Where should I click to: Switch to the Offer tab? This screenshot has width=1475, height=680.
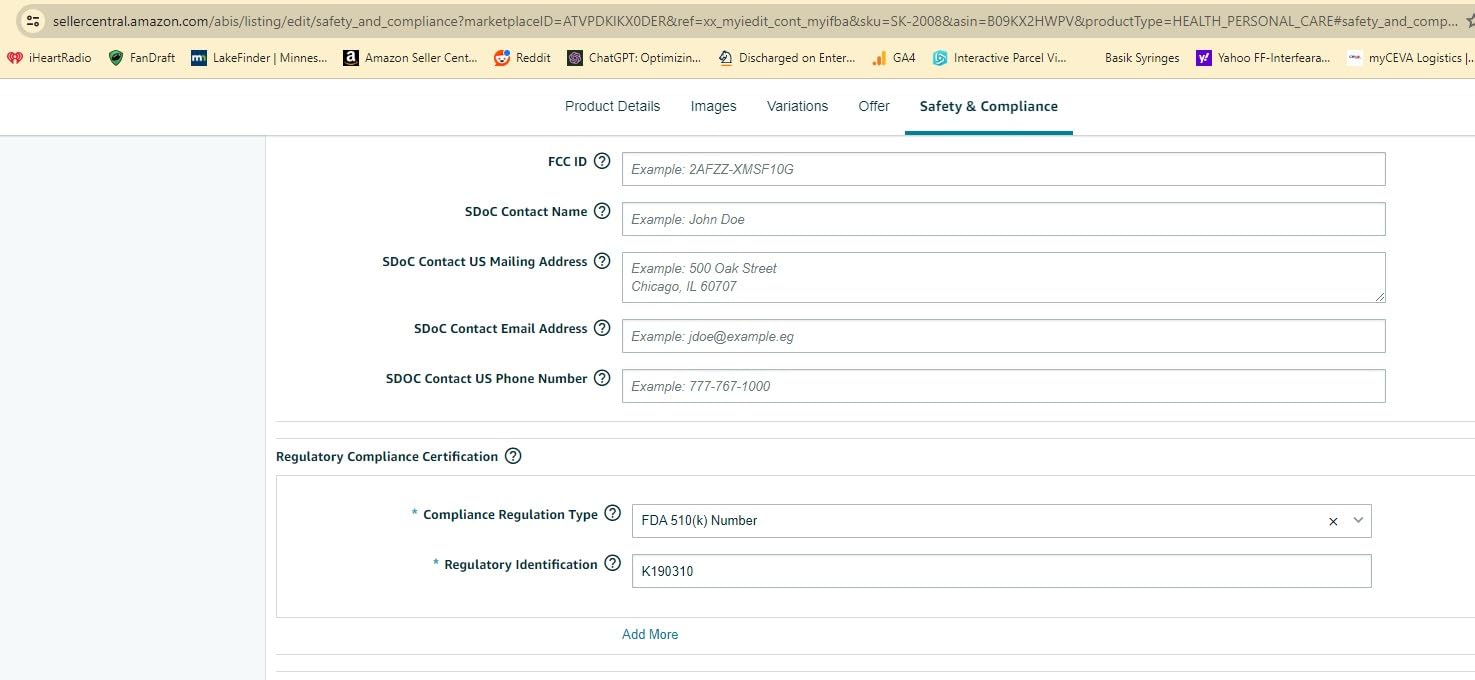[x=874, y=106]
